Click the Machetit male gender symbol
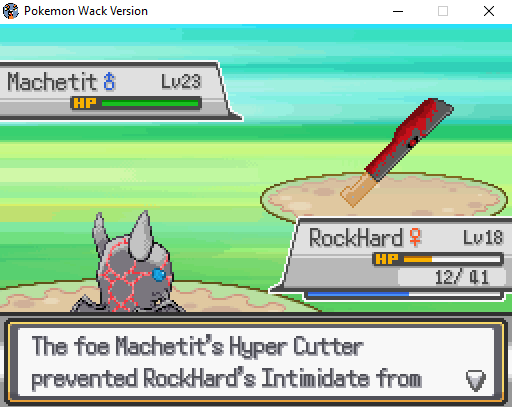Viewport: 512px width, 407px height. coord(109,82)
